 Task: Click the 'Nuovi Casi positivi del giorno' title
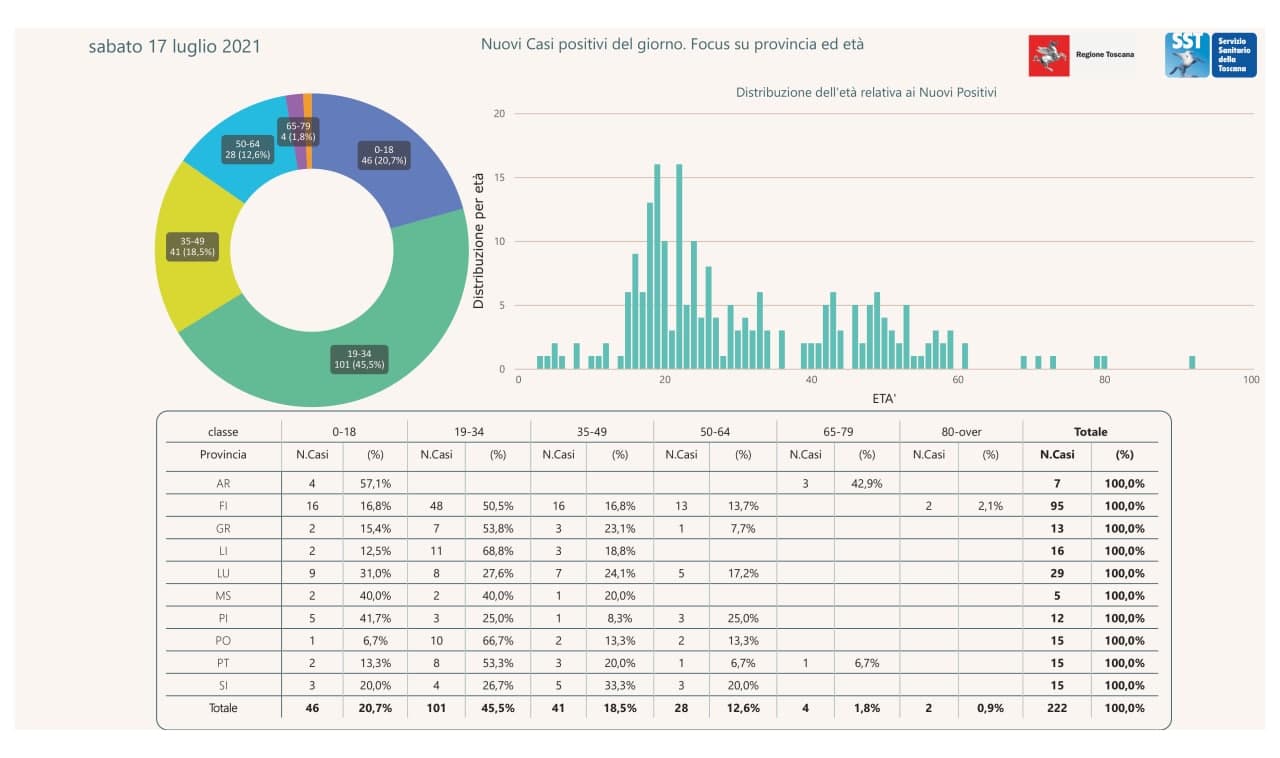672,44
